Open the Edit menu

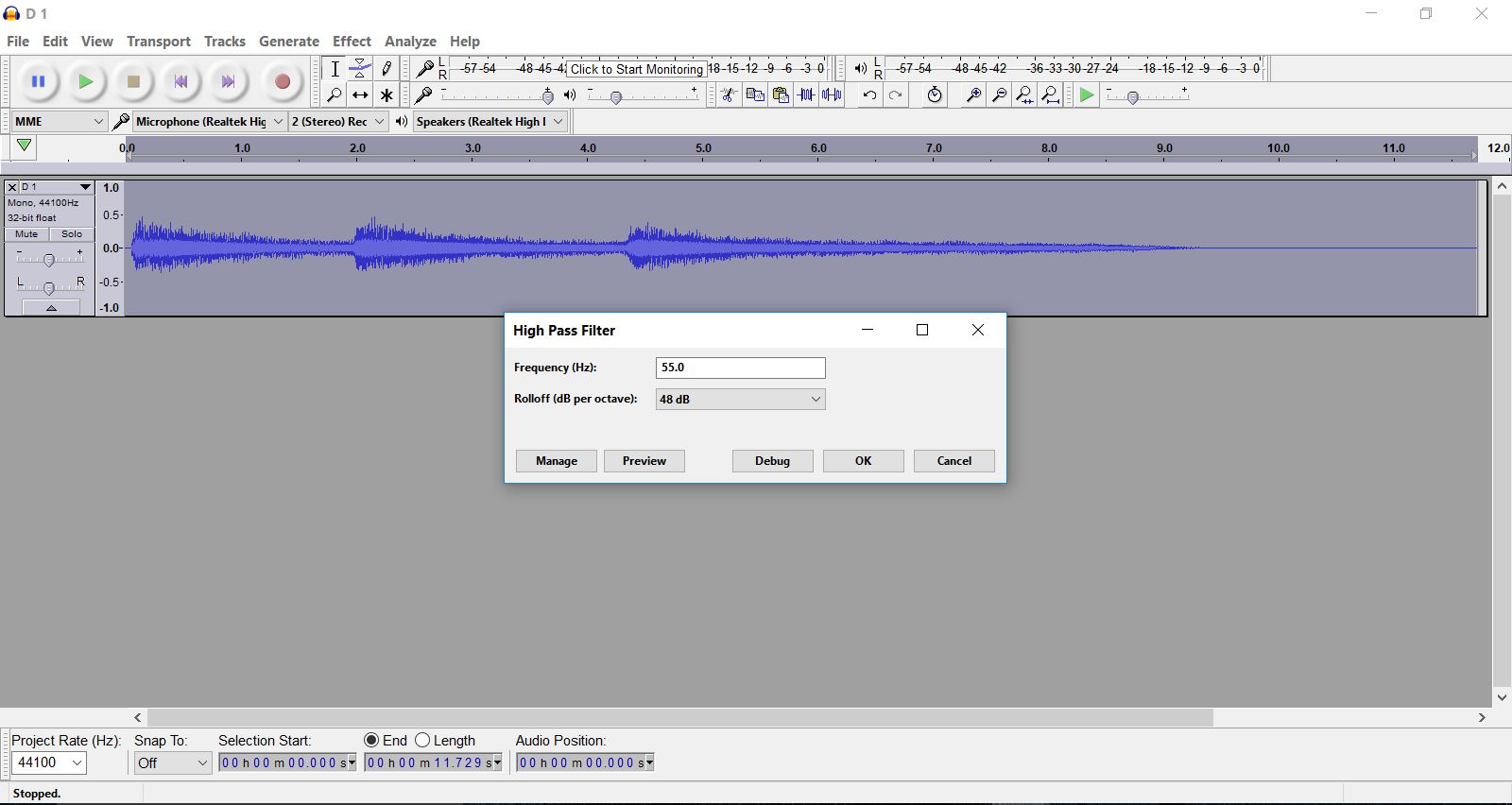[55, 42]
